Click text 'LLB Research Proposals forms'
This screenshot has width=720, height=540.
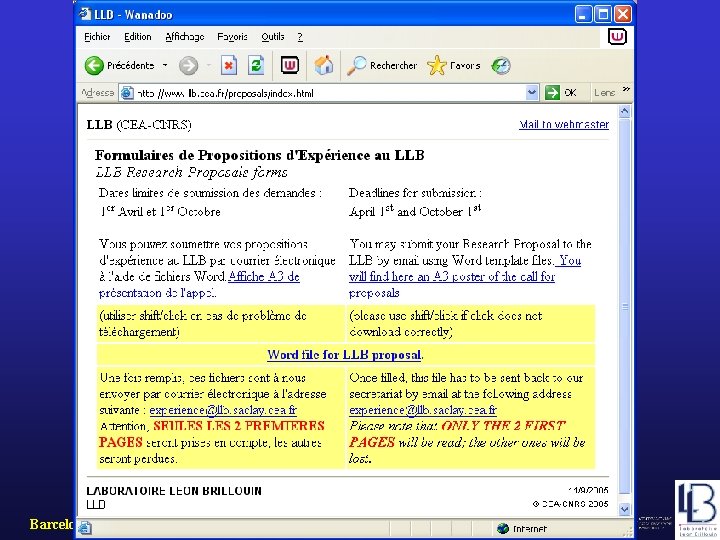191,173
